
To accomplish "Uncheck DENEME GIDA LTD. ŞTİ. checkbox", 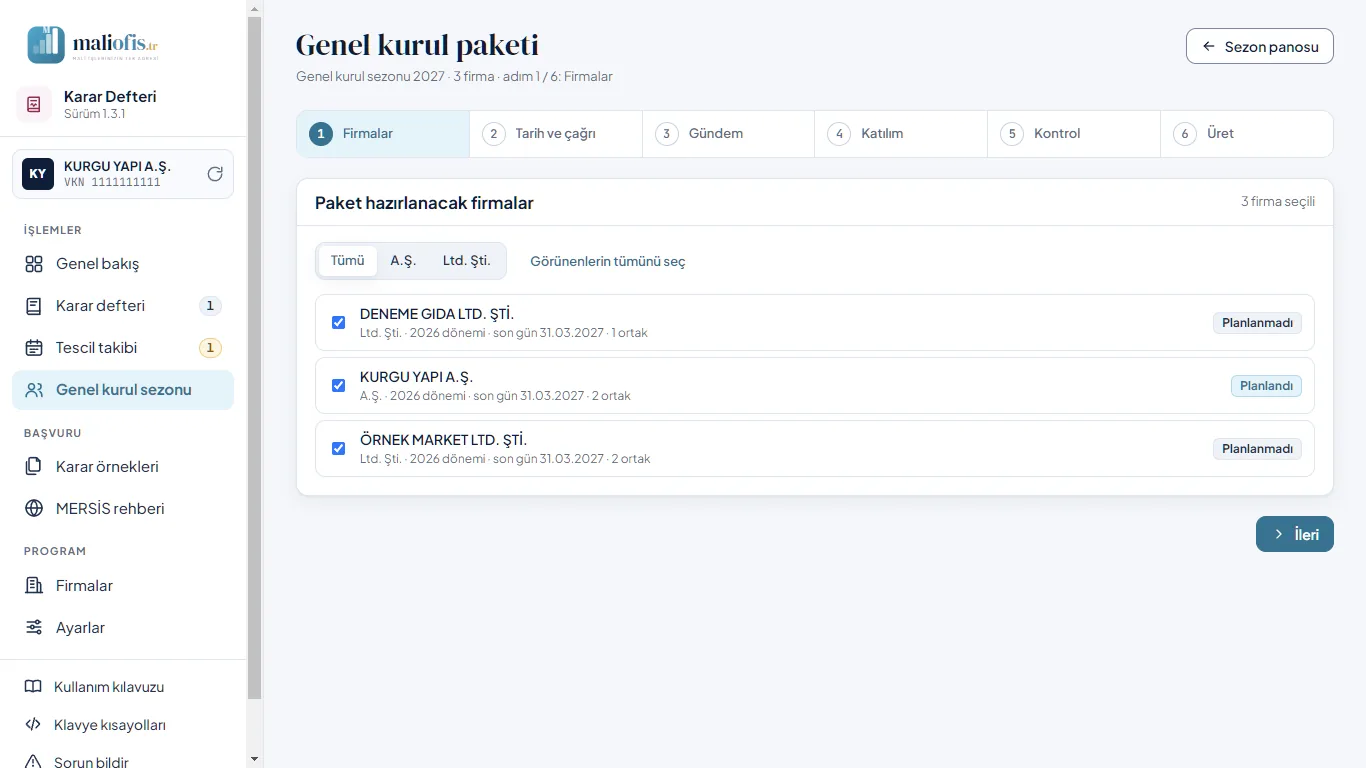I will pyautogui.click(x=338, y=322).
